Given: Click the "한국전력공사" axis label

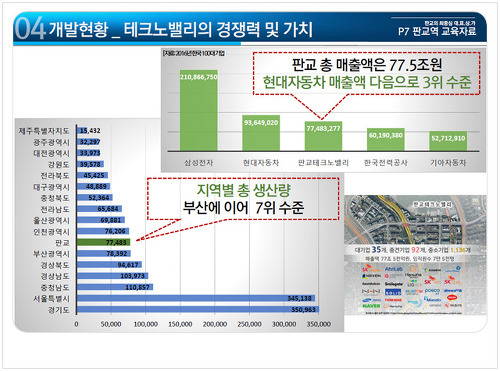Looking at the screenshot, I should tap(386, 163).
